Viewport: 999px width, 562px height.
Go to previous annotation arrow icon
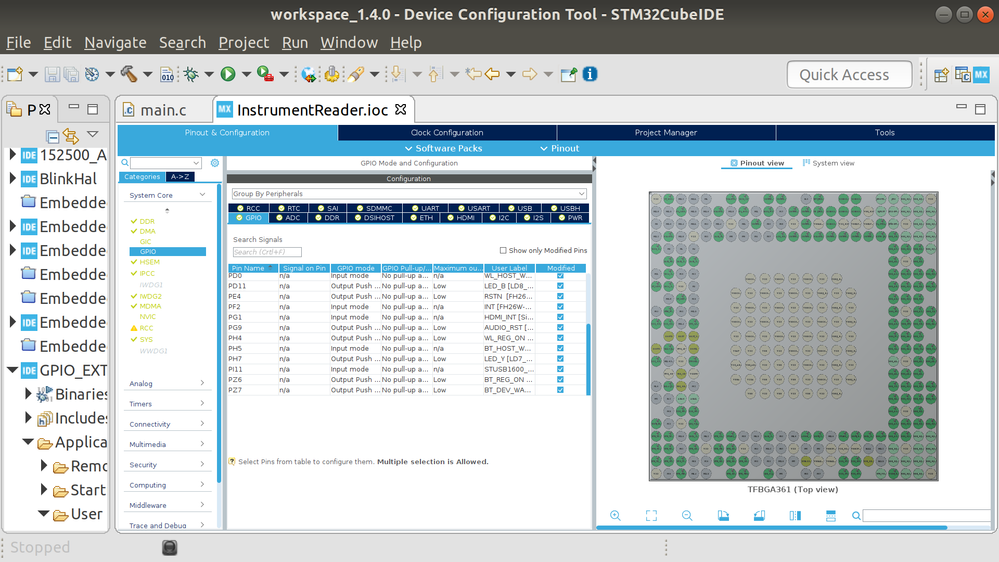(x=434, y=75)
